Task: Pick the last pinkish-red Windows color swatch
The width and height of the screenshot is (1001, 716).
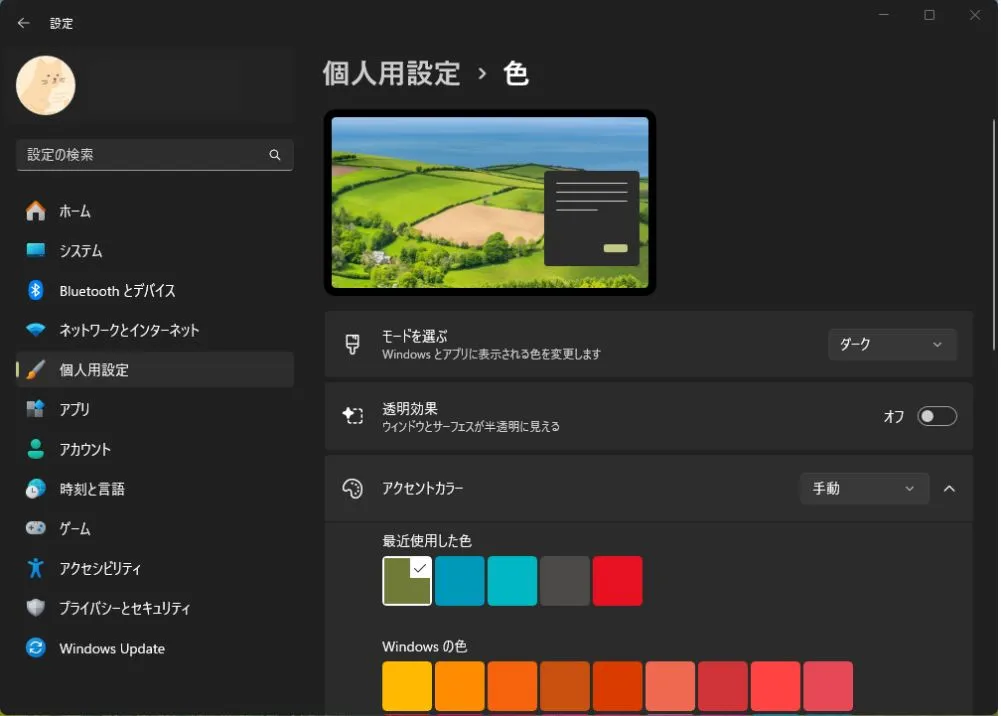Action: 828,686
